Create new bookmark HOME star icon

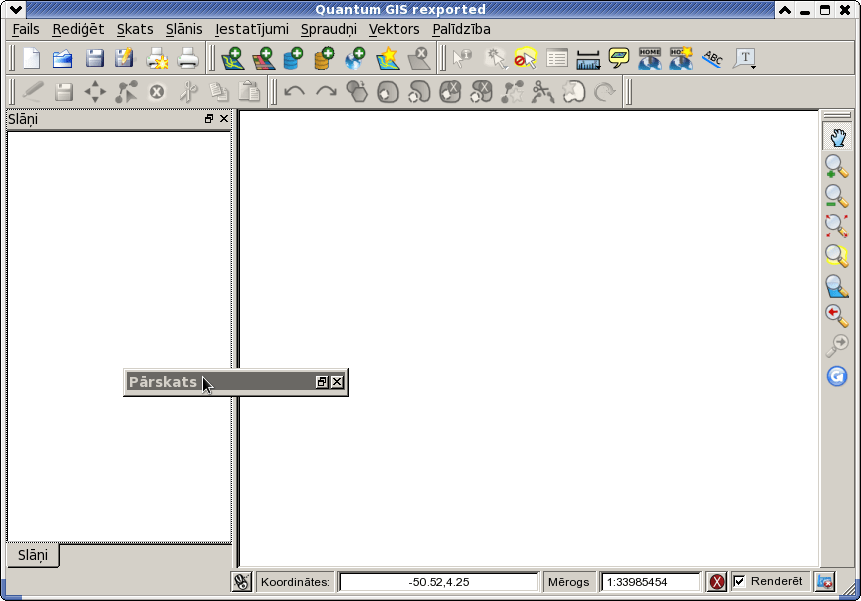click(x=681, y=59)
